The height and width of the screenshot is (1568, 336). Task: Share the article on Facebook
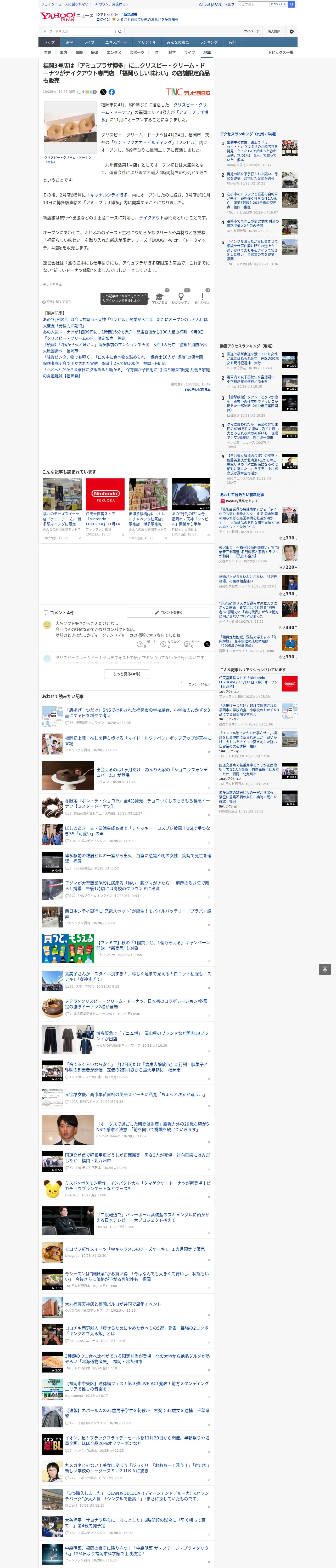click(111, 92)
